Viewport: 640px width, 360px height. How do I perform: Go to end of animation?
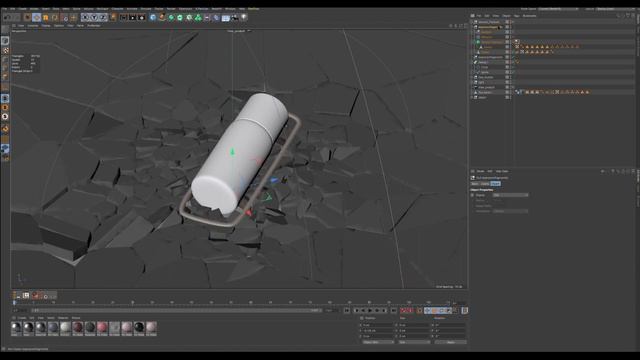coord(393,311)
